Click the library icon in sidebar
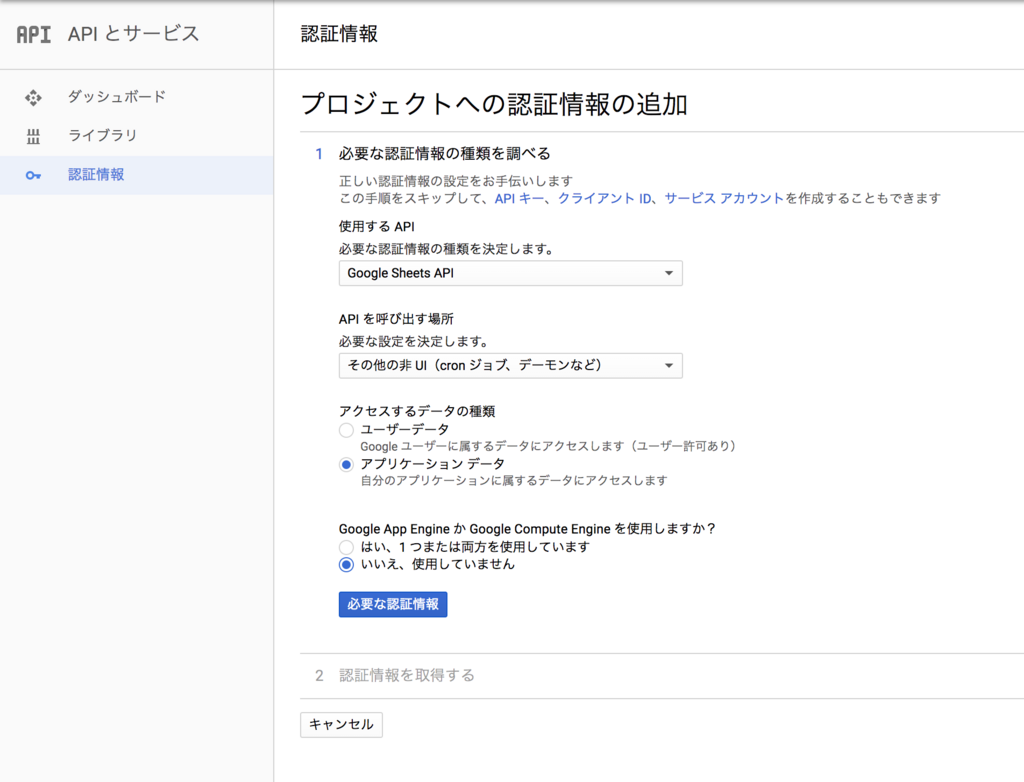 33,136
